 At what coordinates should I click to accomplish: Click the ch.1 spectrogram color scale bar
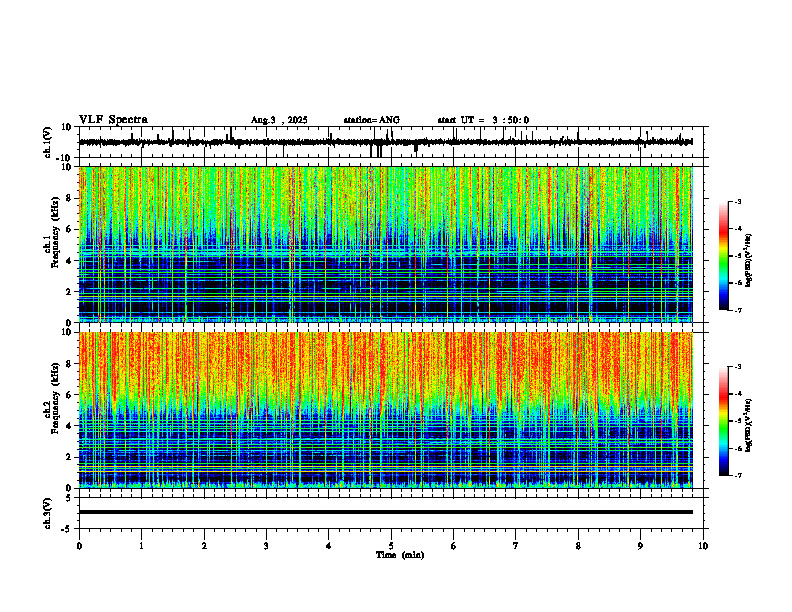point(723,256)
